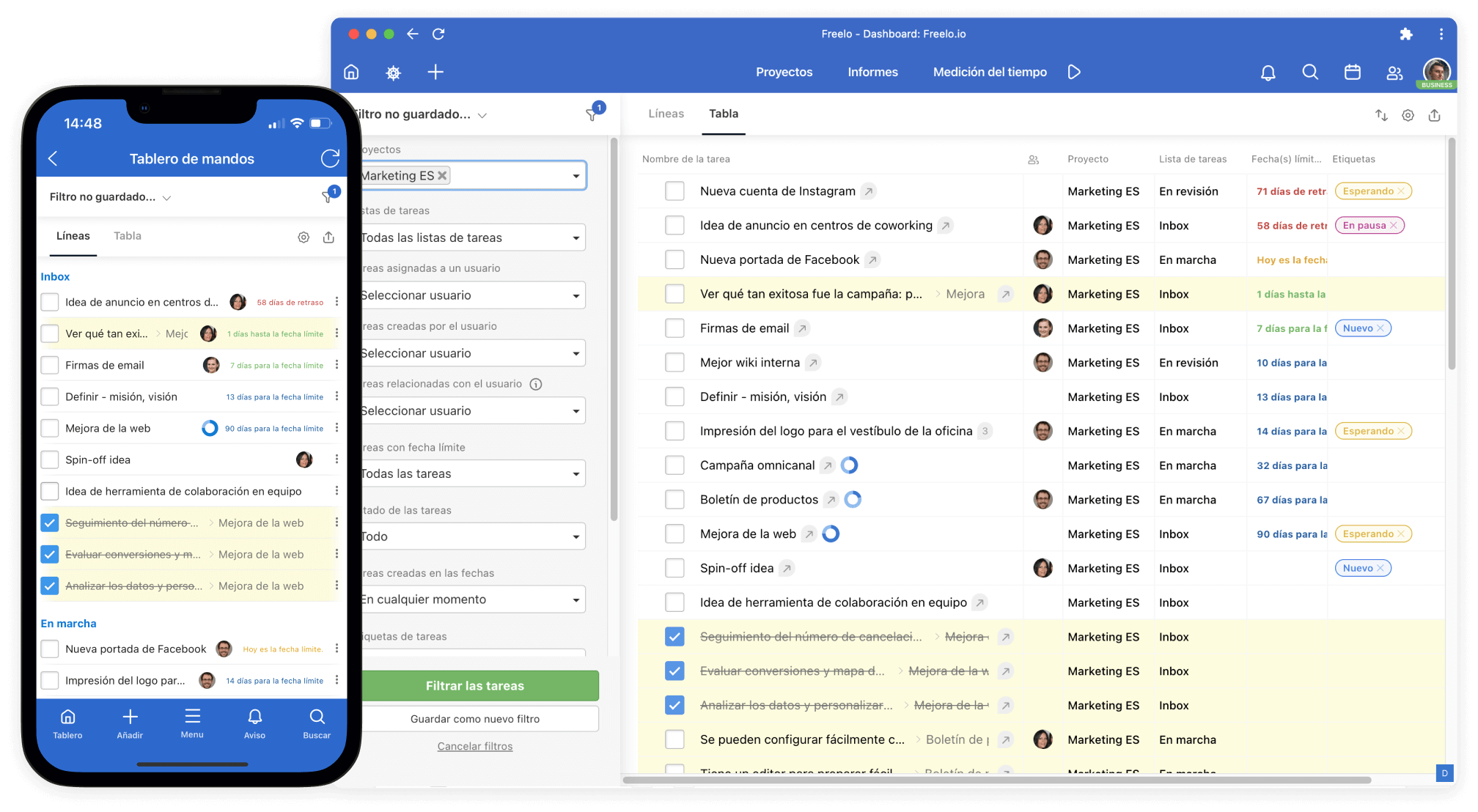
Task: Tap the phone settings gear icon
Action: [304, 237]
